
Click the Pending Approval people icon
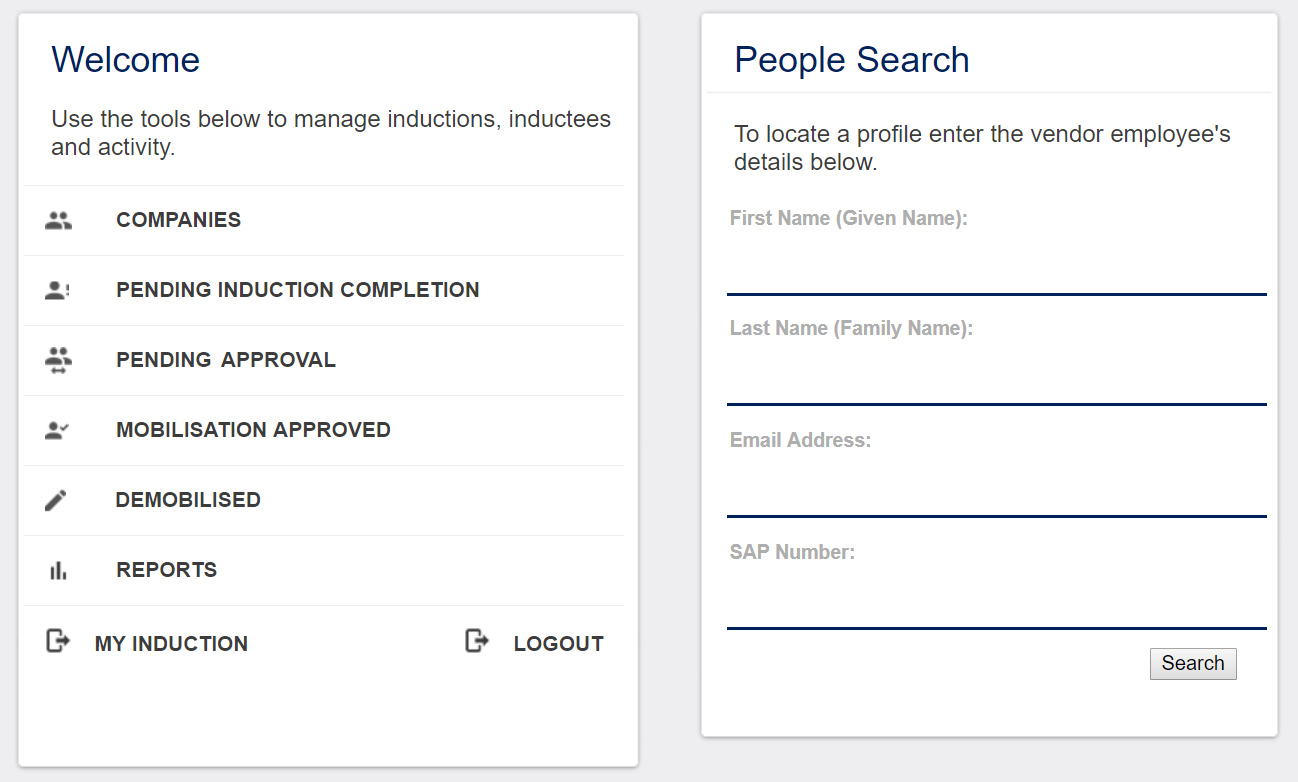[58, 361]
